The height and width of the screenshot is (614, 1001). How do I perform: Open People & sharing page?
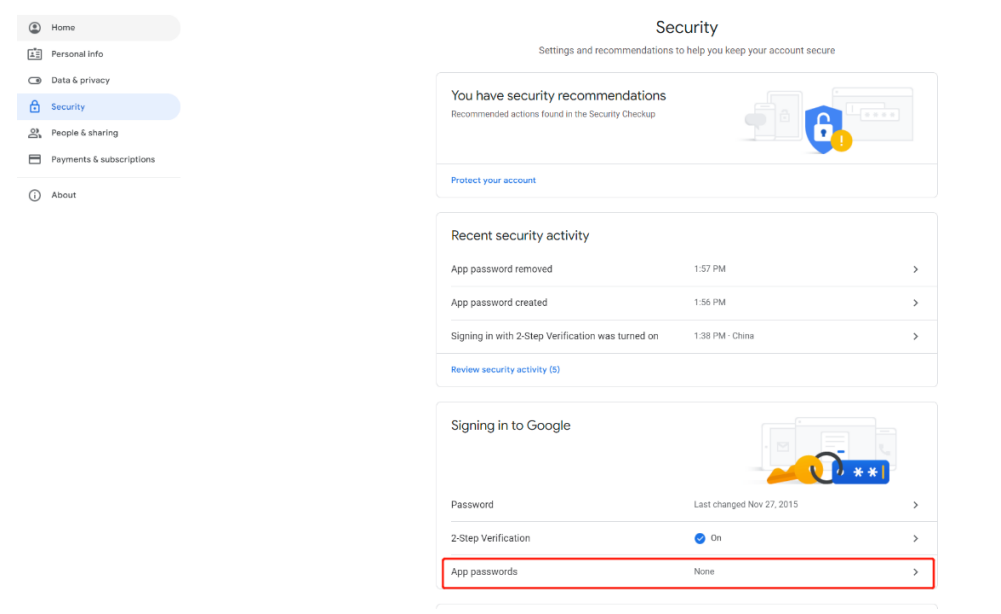pos(98,133)
